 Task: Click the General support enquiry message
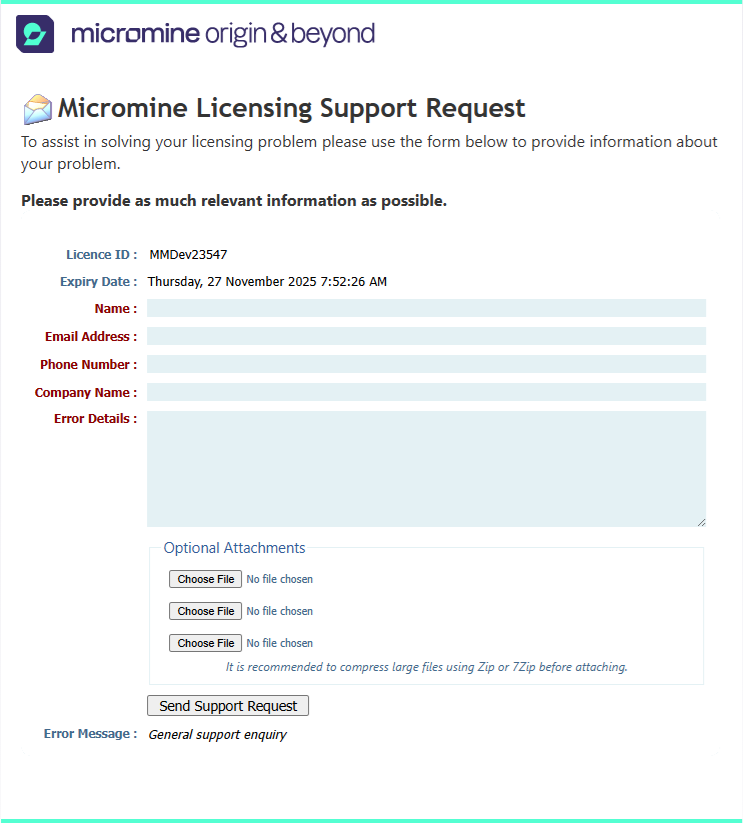point(217,734)
